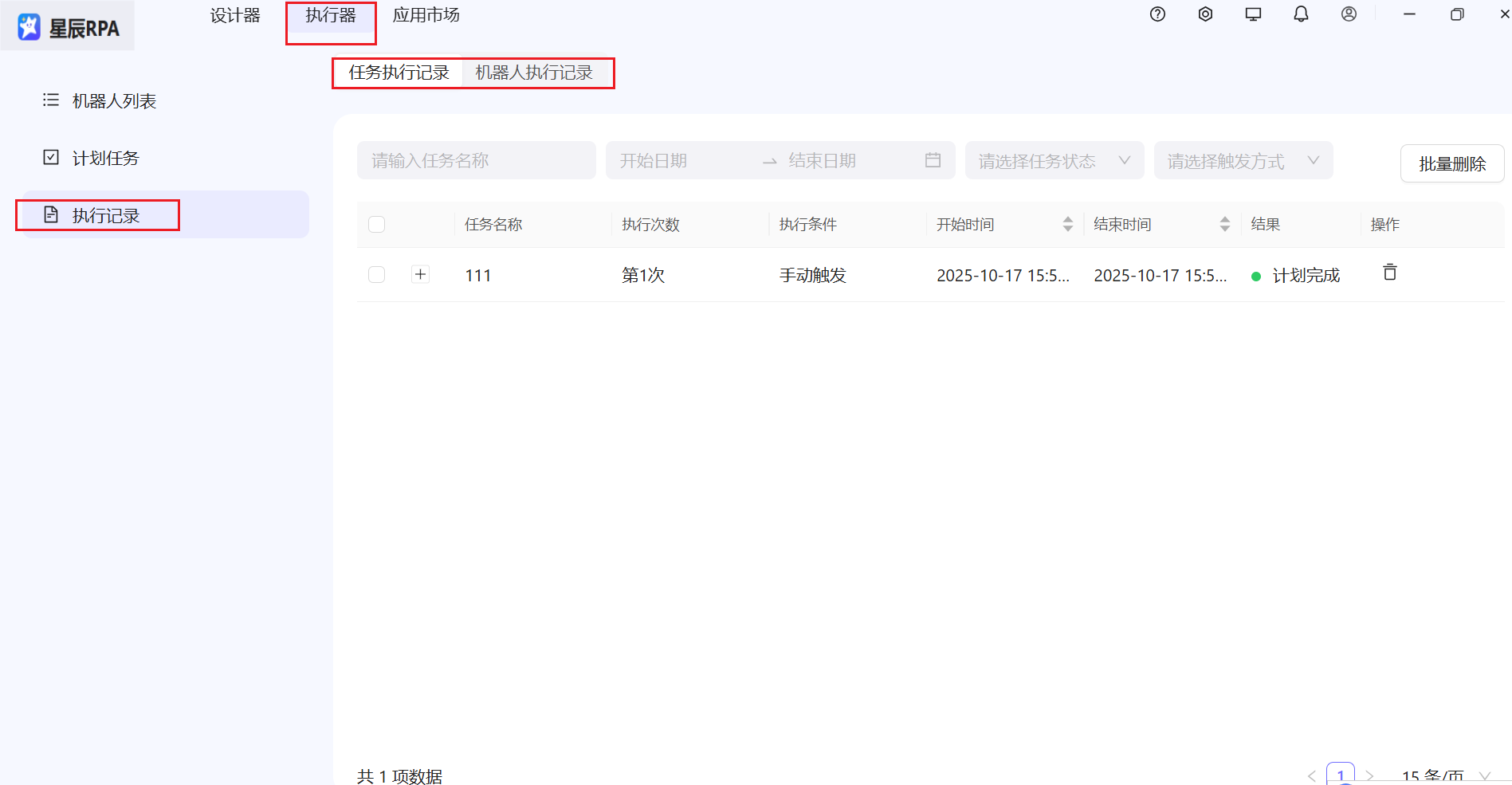Viewport: 1512px width, 785px height.
Task: Delete task 111 with trash icon
Action: click(1389, 273)
